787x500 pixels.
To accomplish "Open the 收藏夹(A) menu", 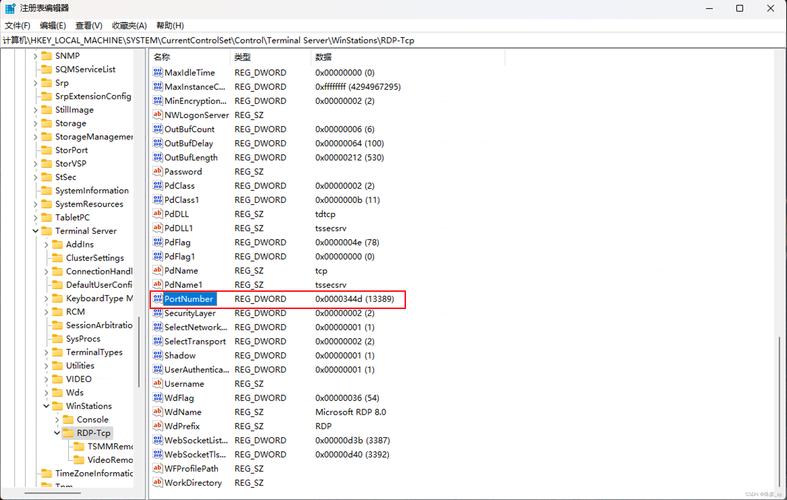I will [129, 25].
